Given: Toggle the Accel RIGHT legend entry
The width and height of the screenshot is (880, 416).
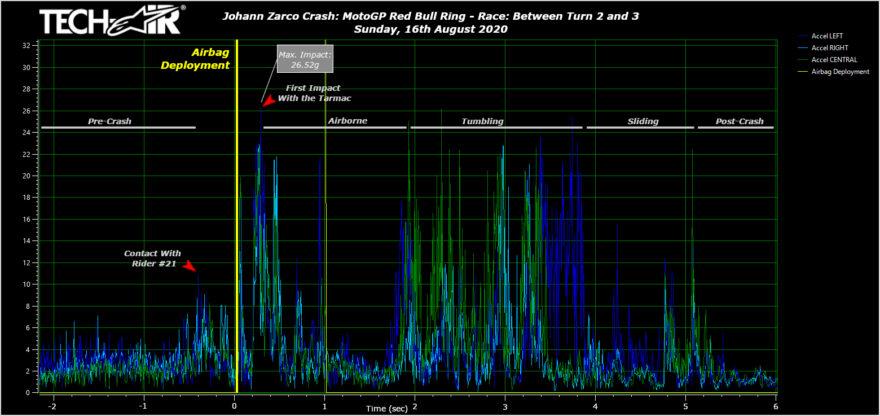Looking at the screenshot, I should (833, 47).
